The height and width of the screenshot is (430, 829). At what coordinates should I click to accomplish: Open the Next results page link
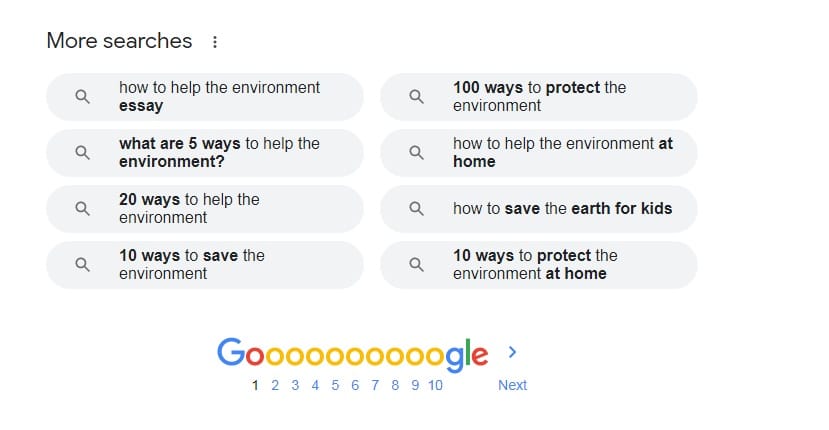coord(512,385)
